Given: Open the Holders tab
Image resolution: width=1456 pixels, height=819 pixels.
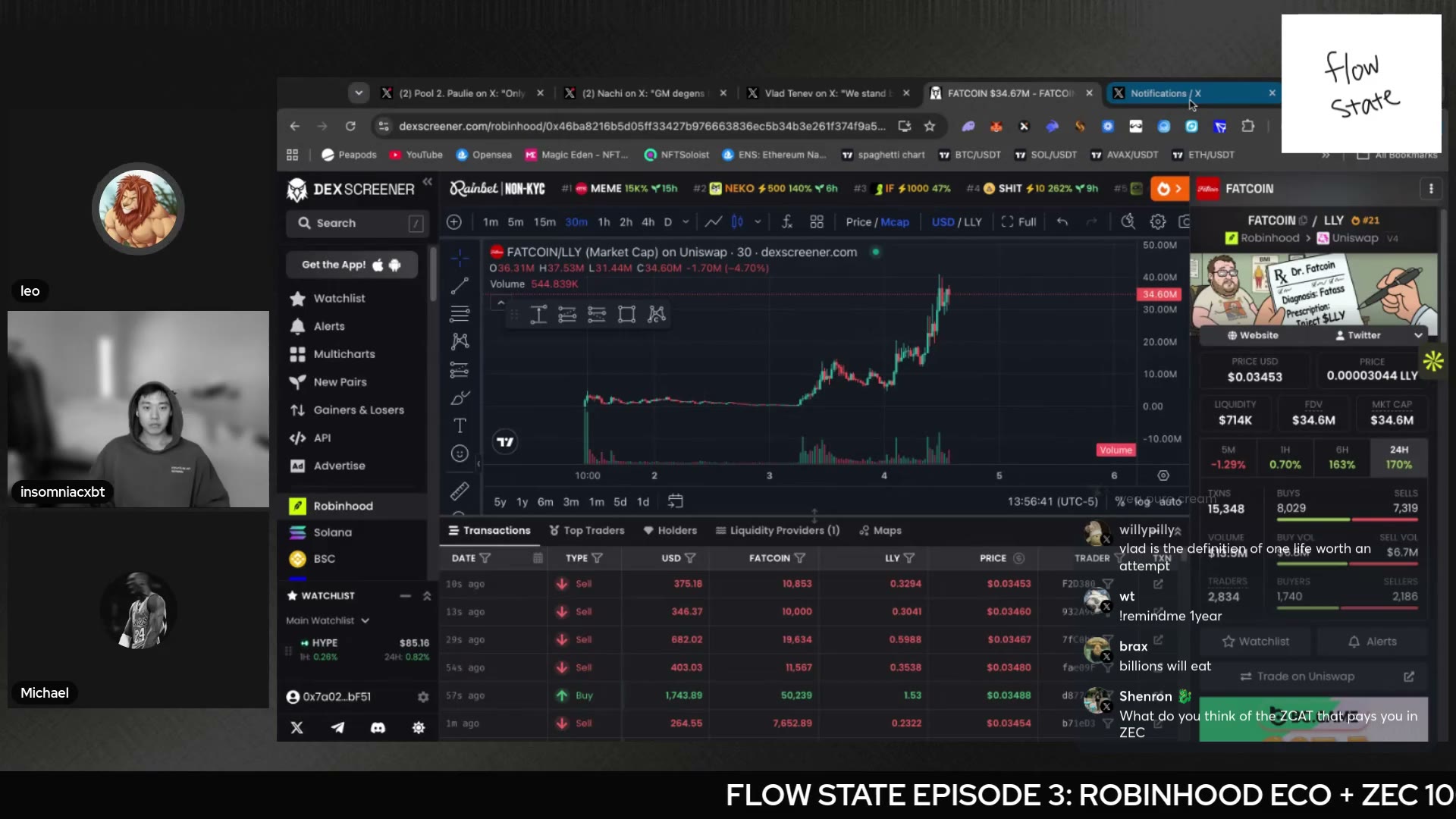Looking at the screenshot, I should [670, 530].
